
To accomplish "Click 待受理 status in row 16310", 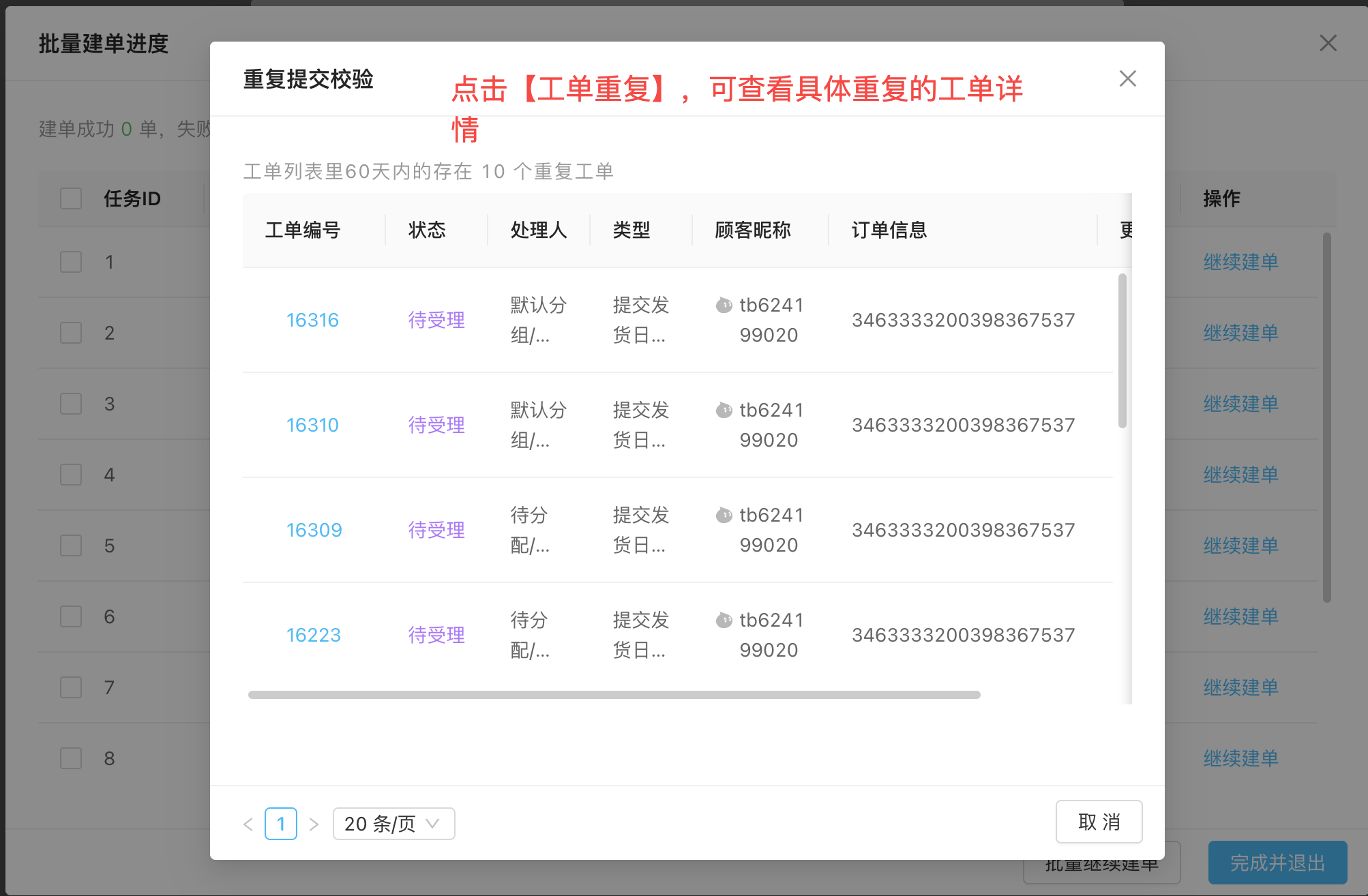I will click(436, 425).
